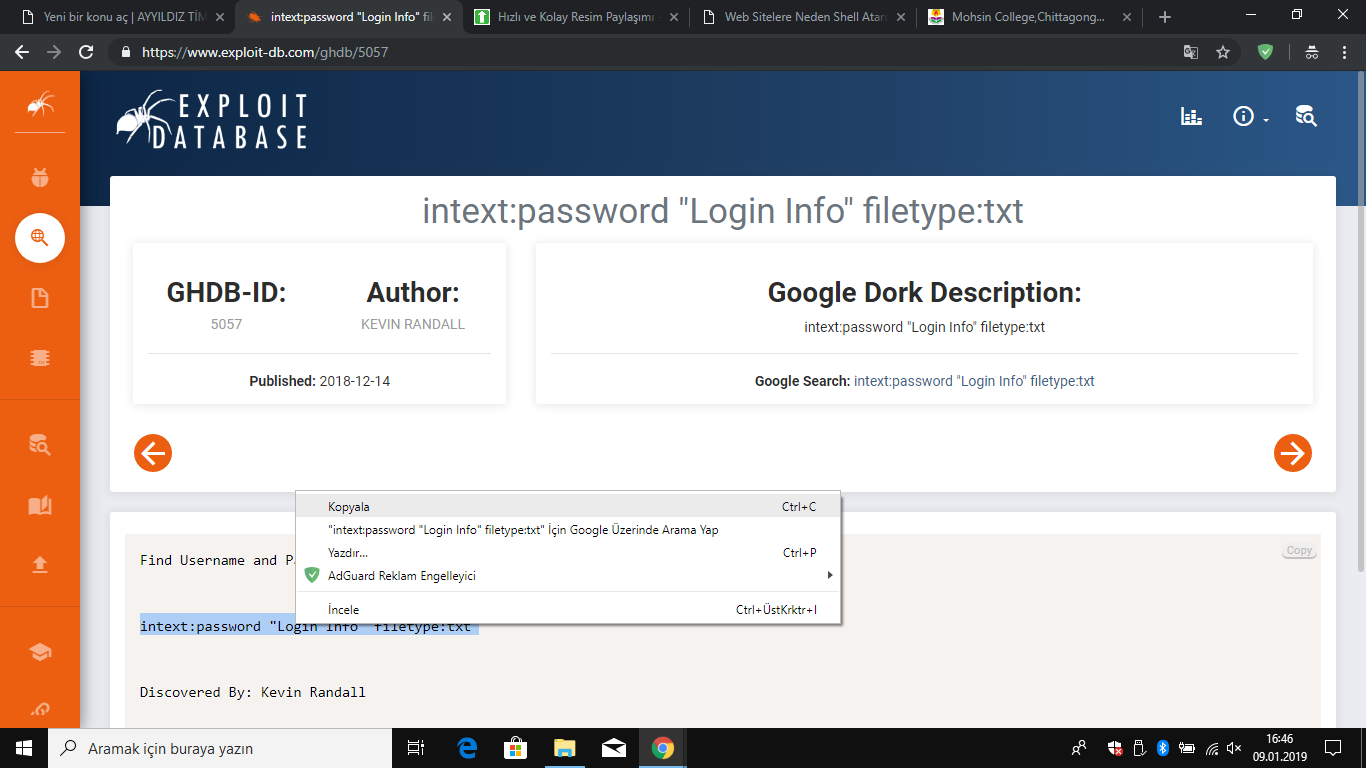Close the Mohsin College tab
The width and height of the screenshot is (1366, 768).
pyautogui.click(x=1125, y=17)
